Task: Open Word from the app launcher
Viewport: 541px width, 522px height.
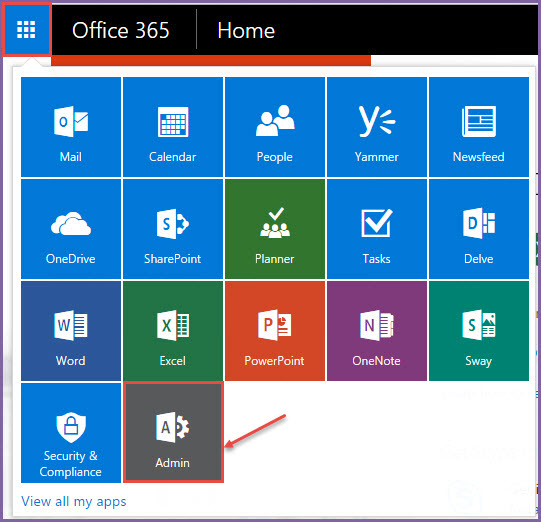Action: click(71, 331)
